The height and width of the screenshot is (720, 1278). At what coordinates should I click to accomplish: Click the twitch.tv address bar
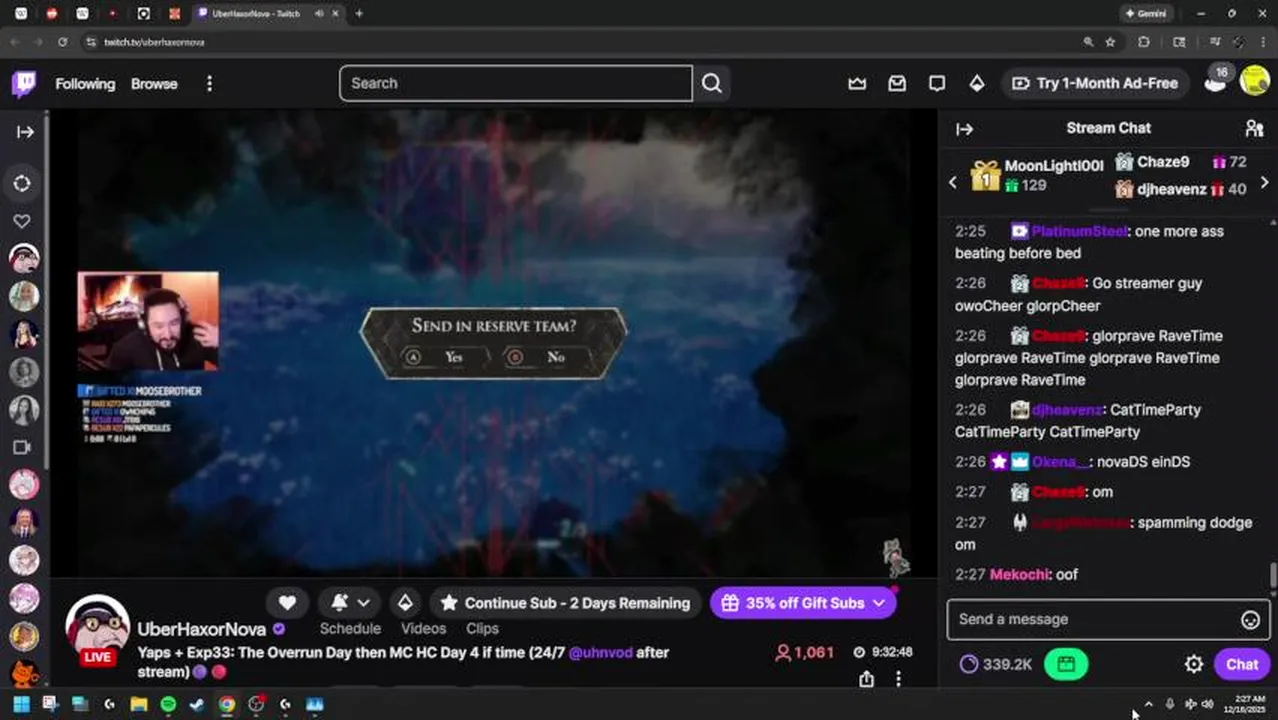(580, 42)
